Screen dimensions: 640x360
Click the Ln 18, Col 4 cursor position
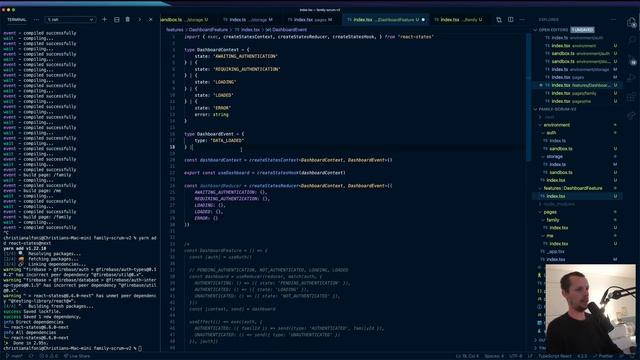pos(467,356)
